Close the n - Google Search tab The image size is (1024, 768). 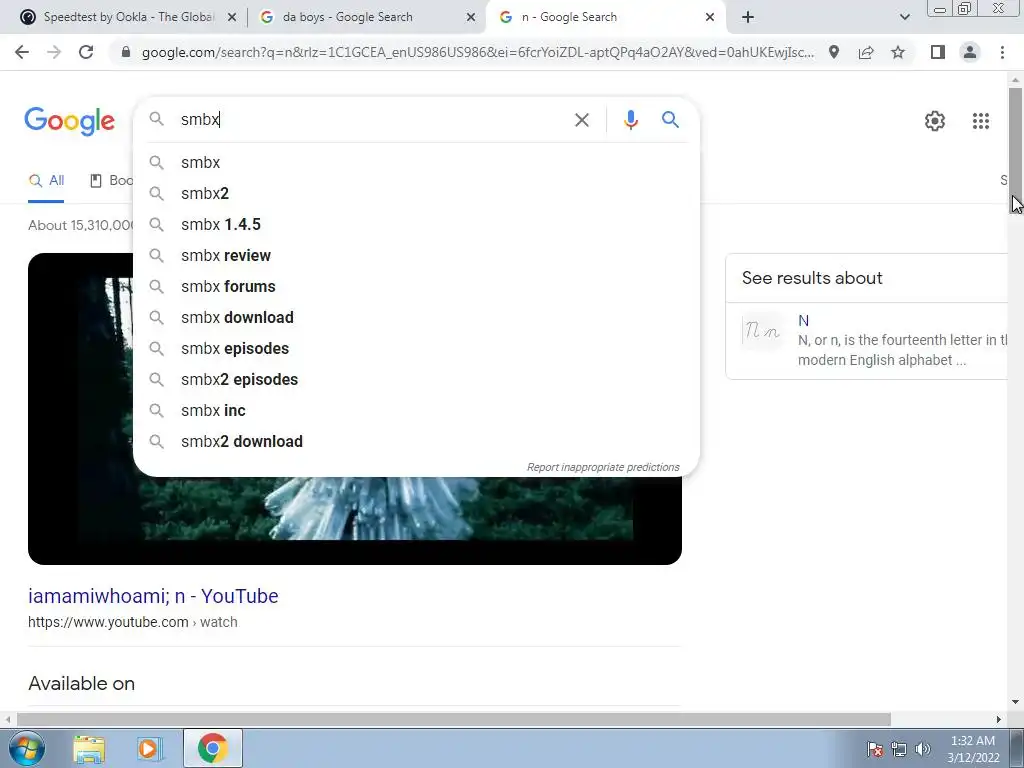pyautogui.click(x=710, y=17)
